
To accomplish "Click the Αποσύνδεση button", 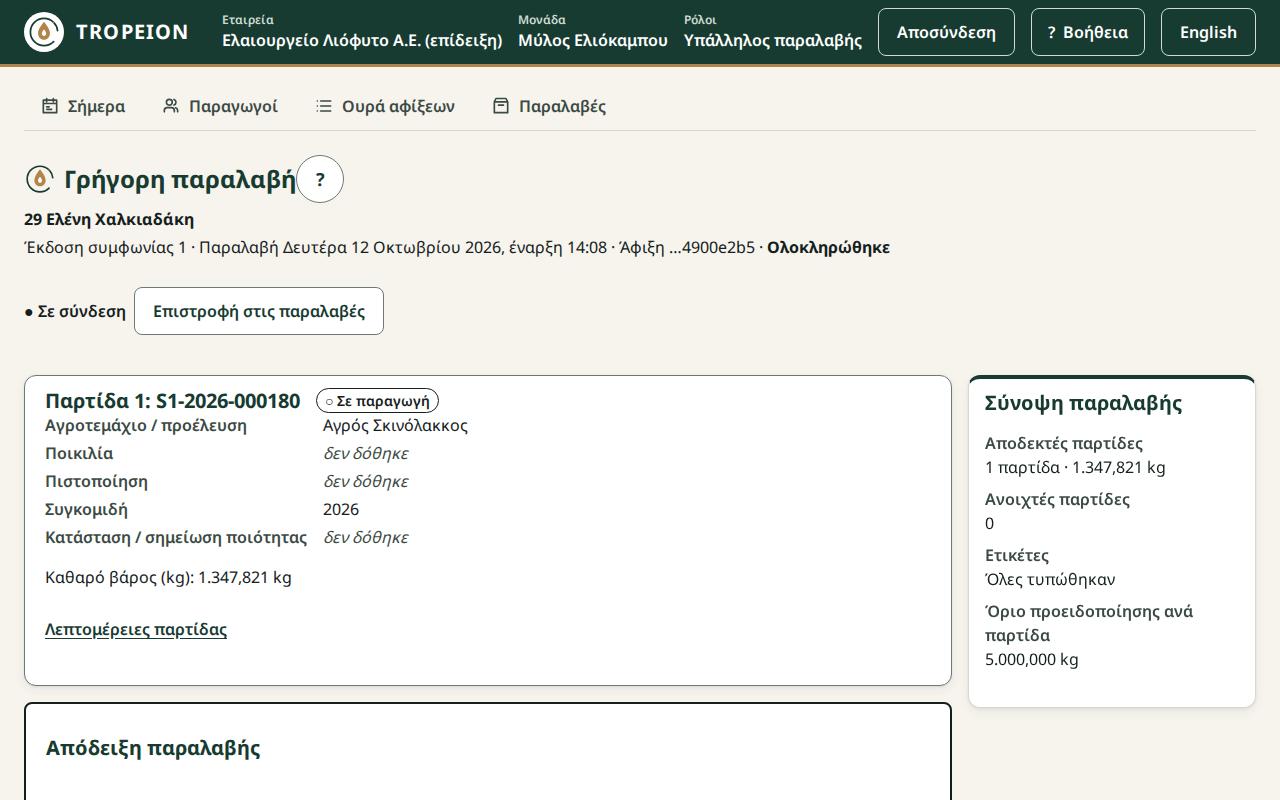I will pyautogui.click(x=946, y=32).
